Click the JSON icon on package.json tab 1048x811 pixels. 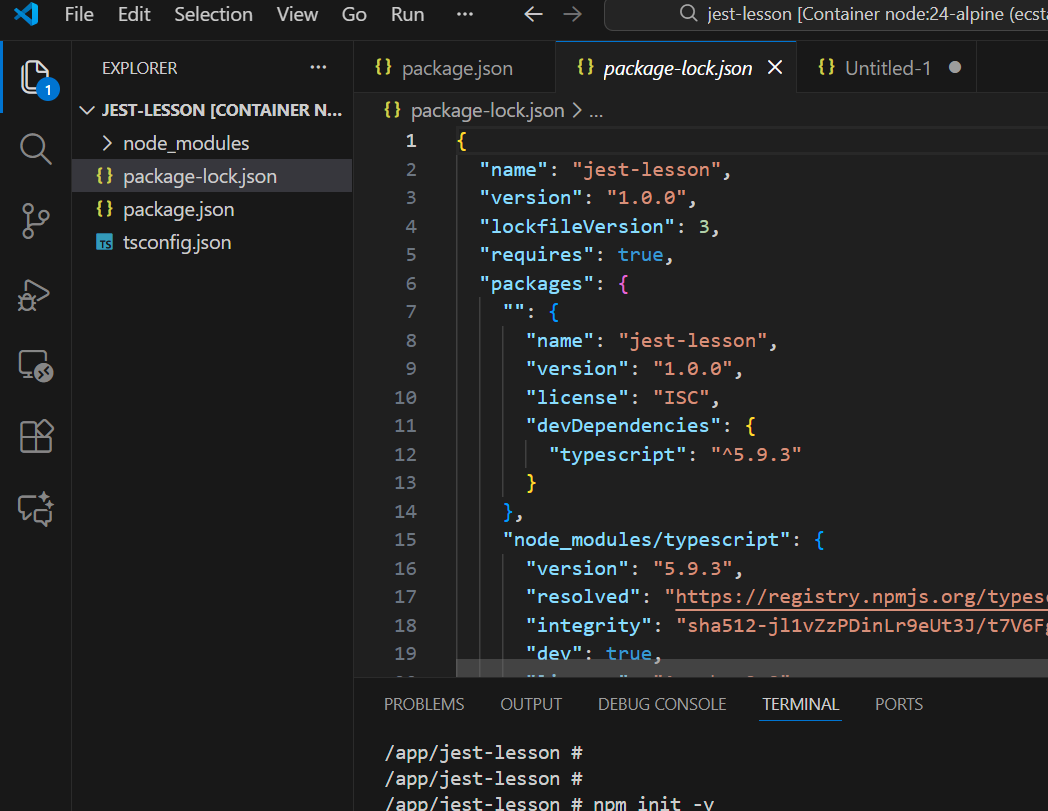(x=384, y=67)
